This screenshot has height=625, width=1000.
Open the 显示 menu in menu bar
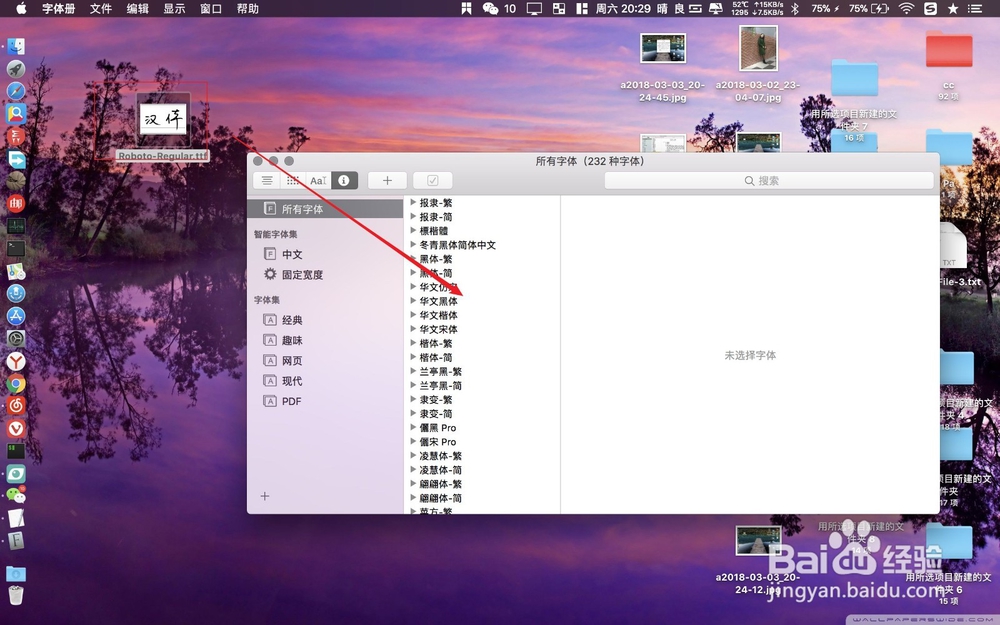point(174,9)
